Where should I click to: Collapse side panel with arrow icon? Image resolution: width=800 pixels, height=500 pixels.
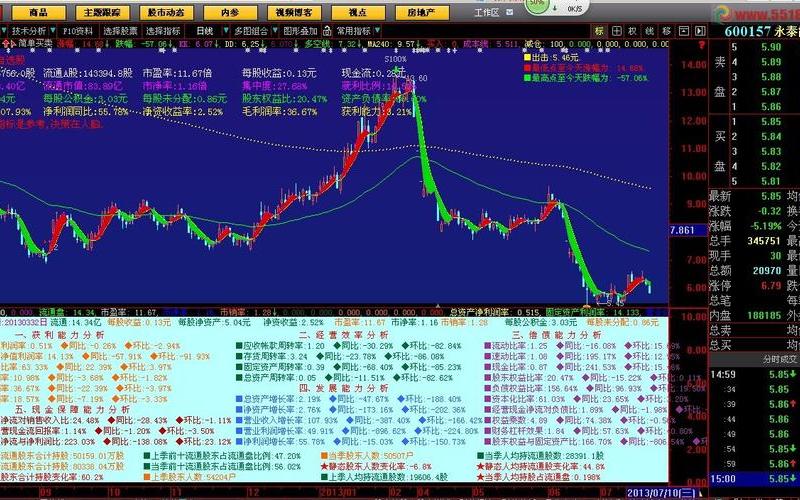point(700,31)
